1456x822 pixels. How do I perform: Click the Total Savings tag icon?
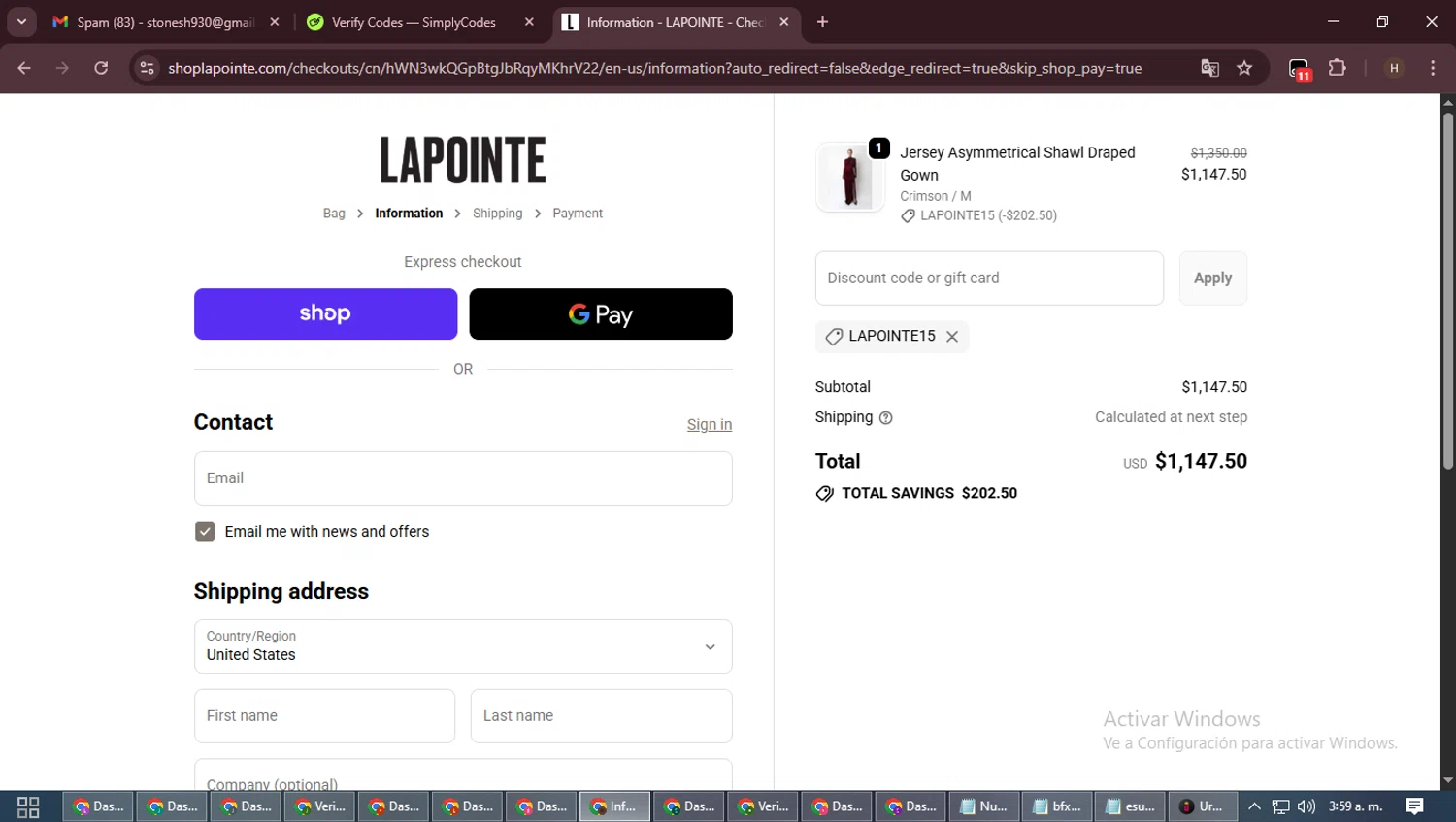point(825,493)
